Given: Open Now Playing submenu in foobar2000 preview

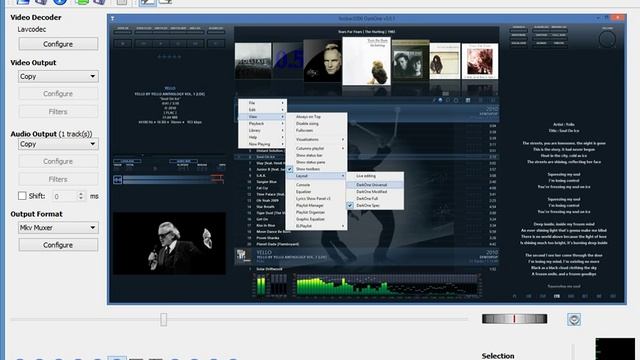Looking at the screenshot, I should 262,144.
